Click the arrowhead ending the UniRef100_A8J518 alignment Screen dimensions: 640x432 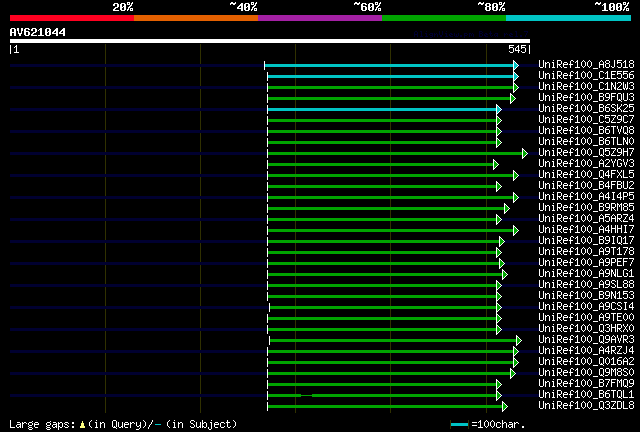click(516, 65)
